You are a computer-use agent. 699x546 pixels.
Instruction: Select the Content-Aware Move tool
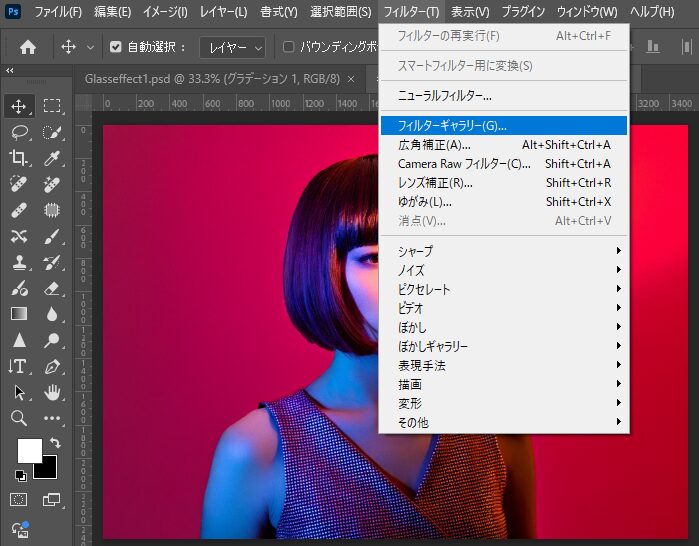click(19, 236)
